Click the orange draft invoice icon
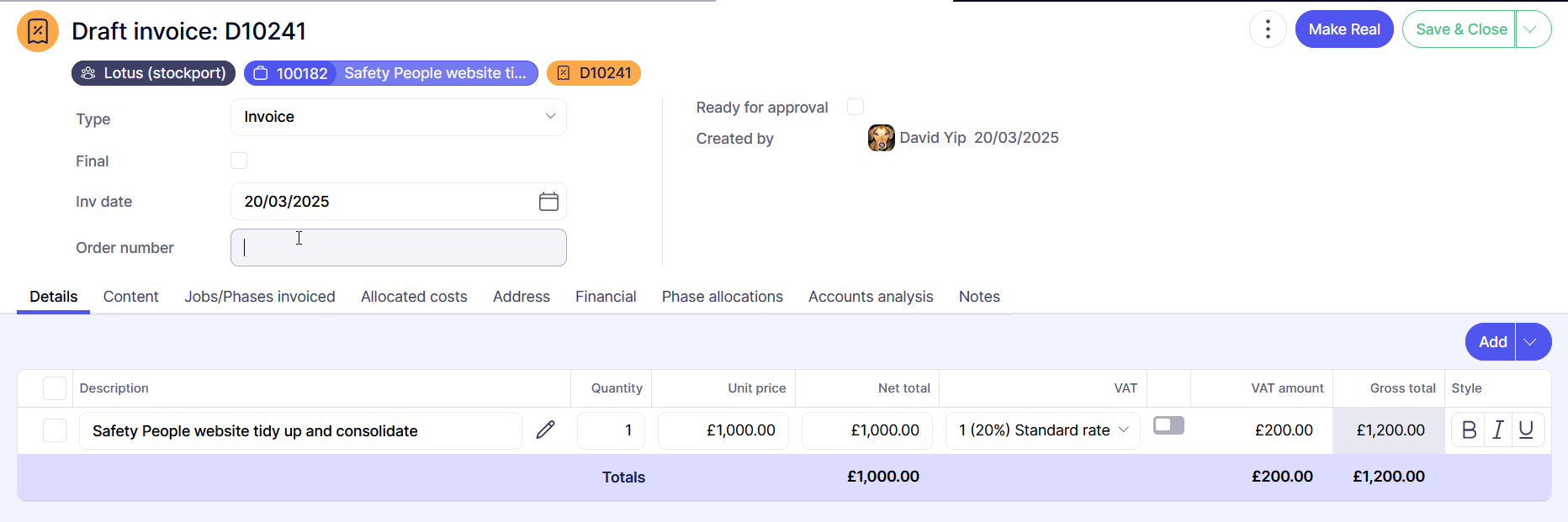Image resolution: width=1568 pixels, height=522 pixels. (x=38, y=31)
